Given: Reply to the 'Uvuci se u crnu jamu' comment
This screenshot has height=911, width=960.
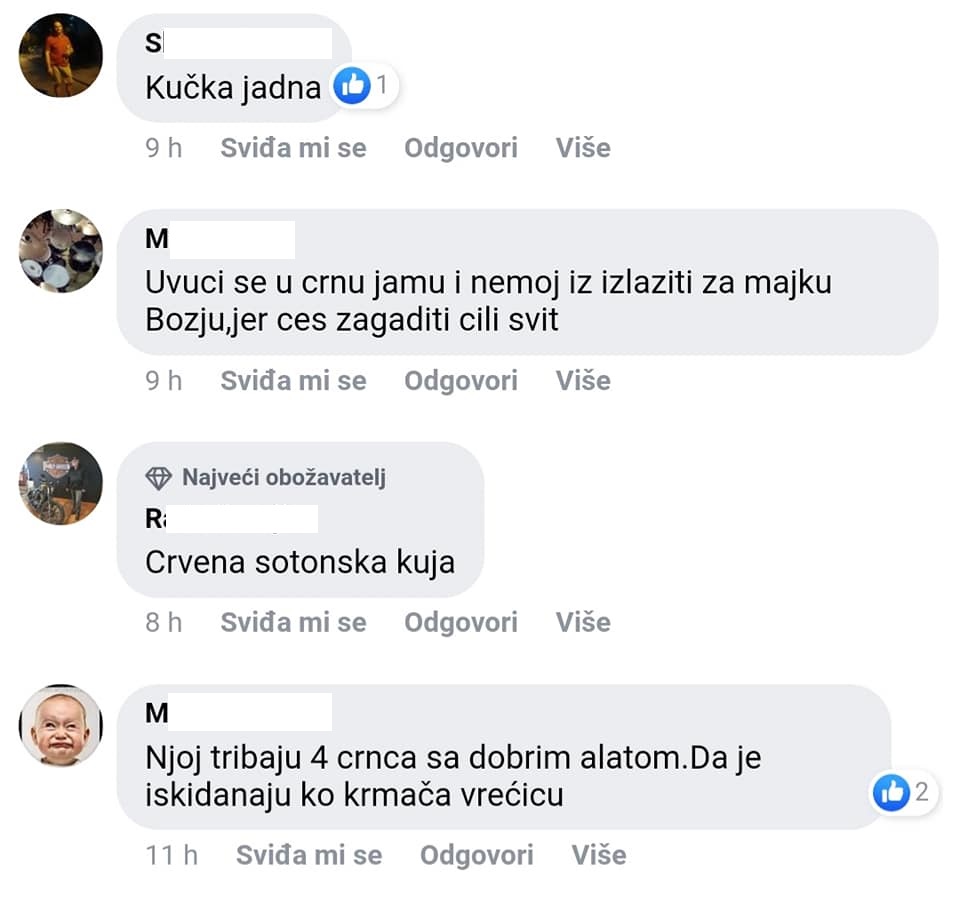Looking at the screenshot, I should (x=461, y=381).
